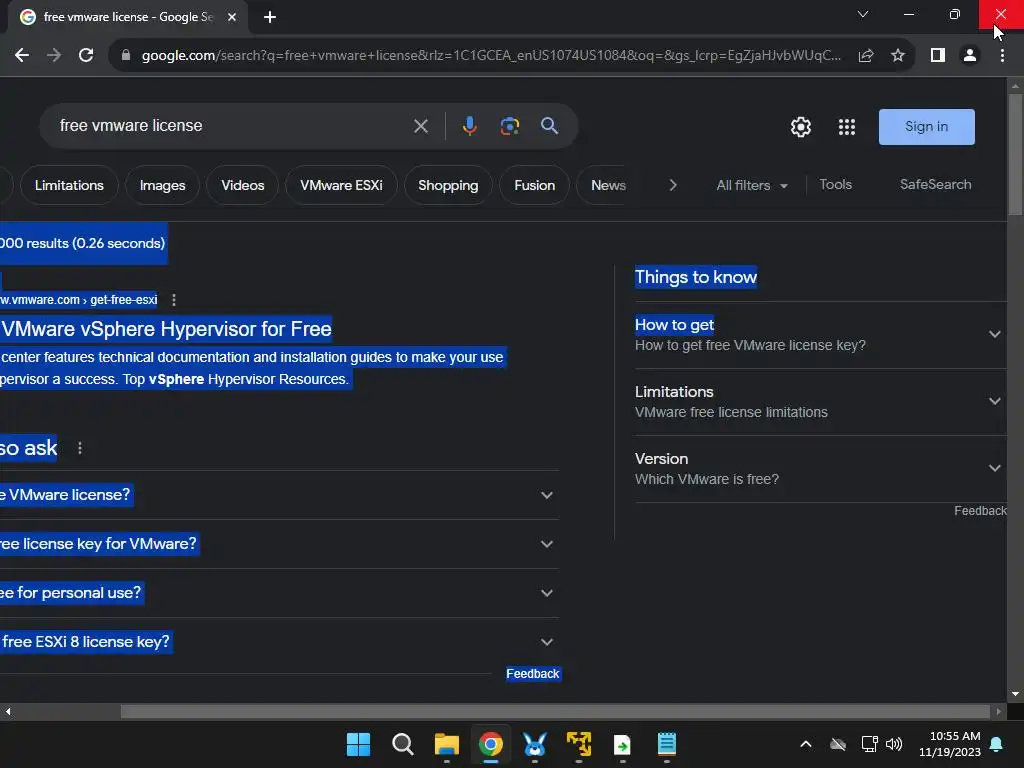Open the Windows Start menu
The height and width of the screenshot is (768, 1024).
358,744
